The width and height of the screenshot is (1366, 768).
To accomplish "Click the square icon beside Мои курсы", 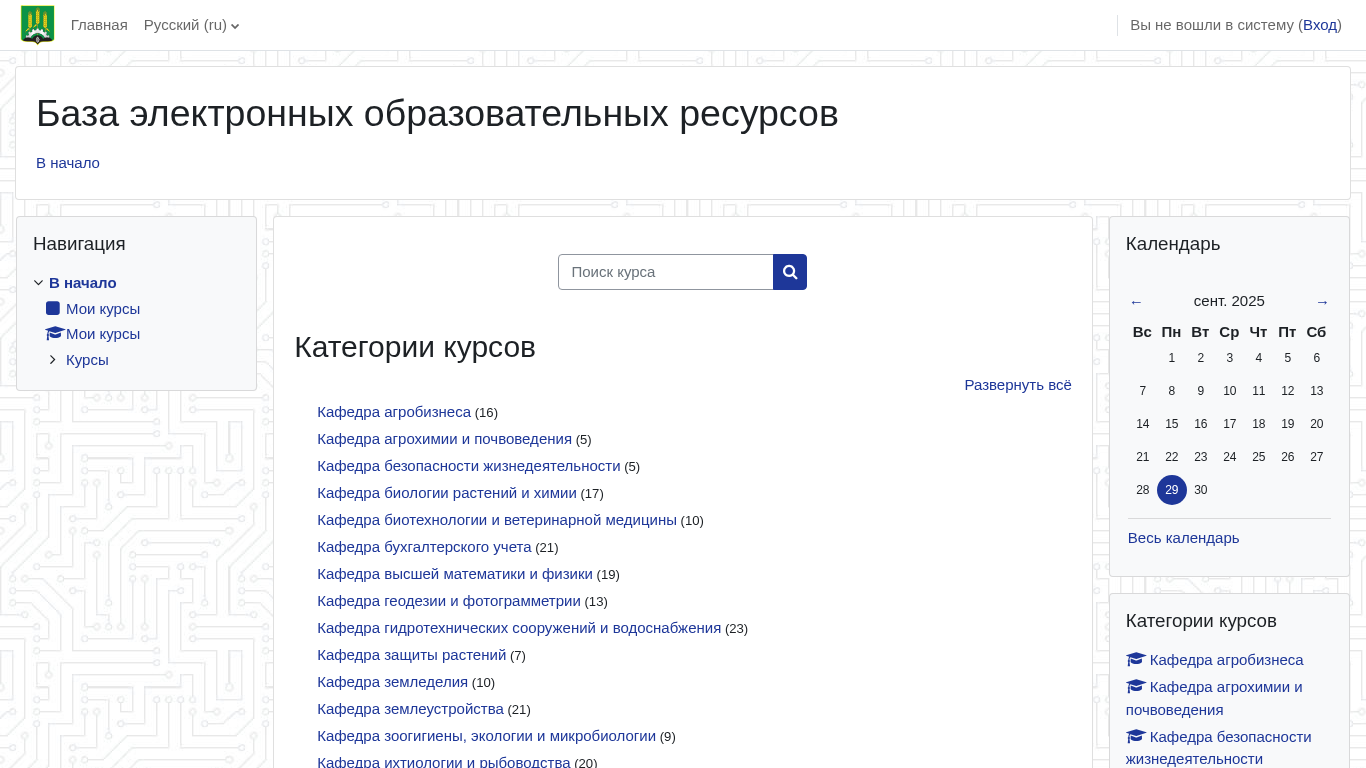I will point(53,309).
